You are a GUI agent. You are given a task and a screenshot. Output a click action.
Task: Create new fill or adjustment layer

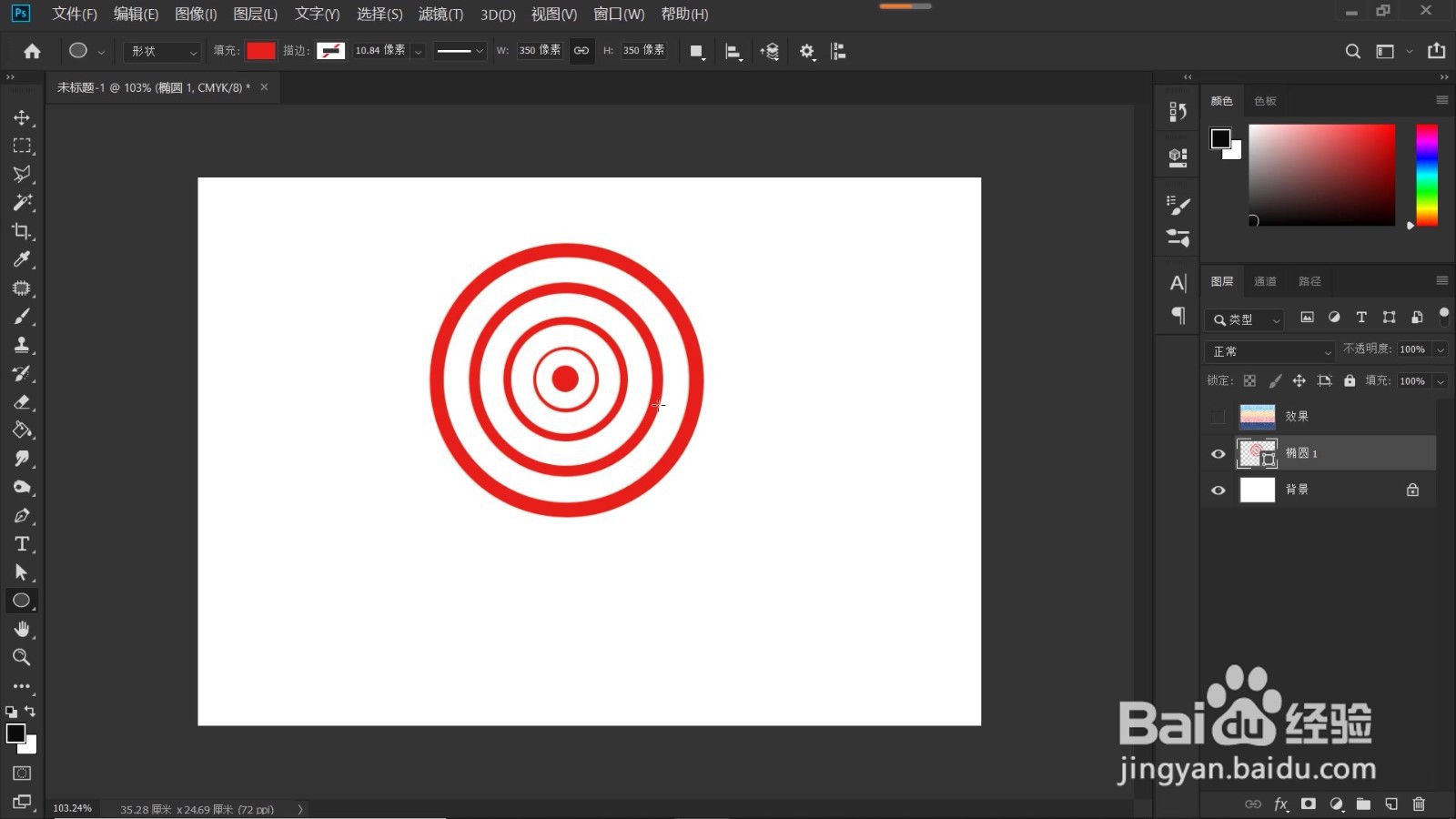(1336, 804)
